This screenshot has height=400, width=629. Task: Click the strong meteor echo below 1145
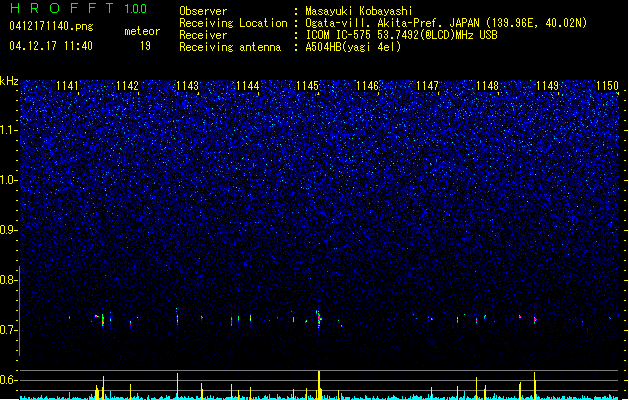pos(319,319)
